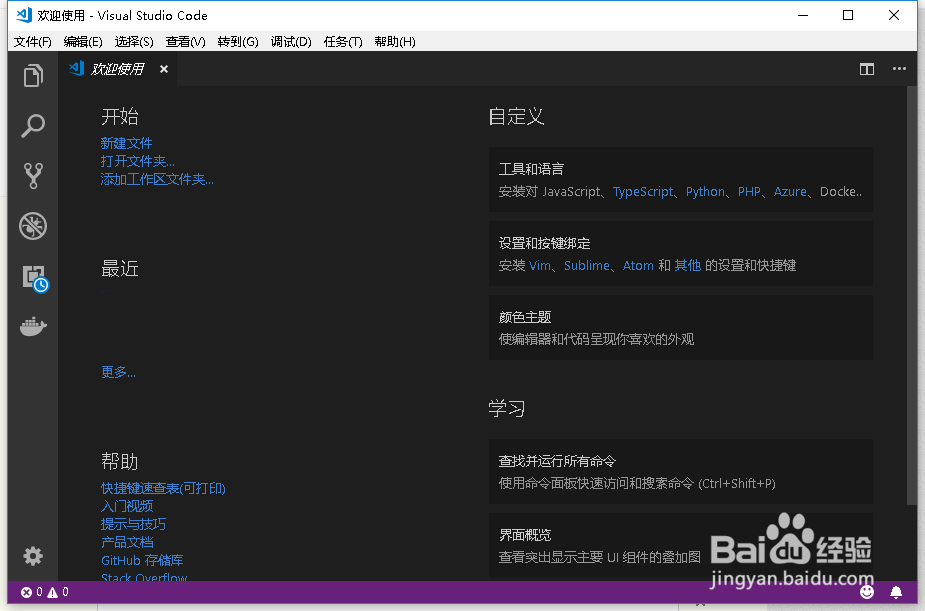Click the 新建文件 link
925x611 pixels.
click(x=126, y=143)
